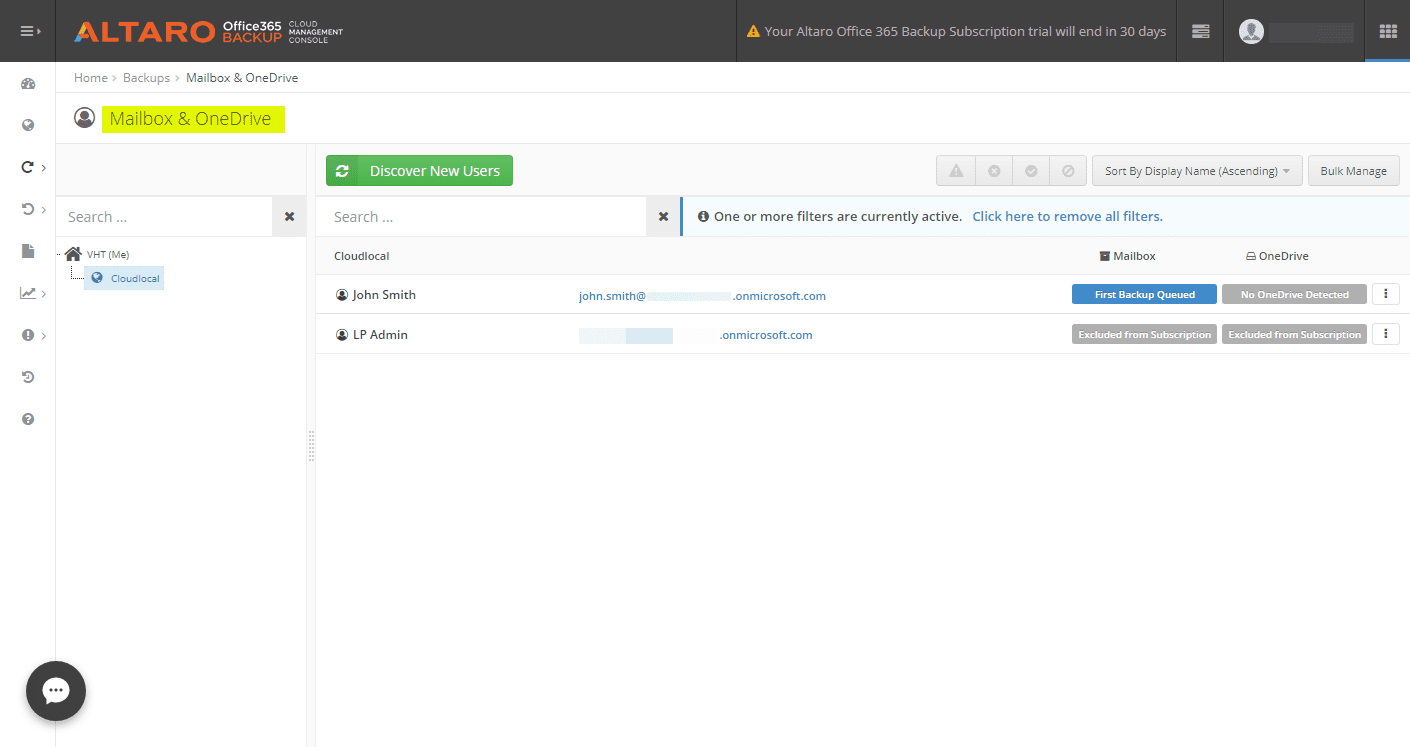Click LP Admin's Mailbox Excluded from Subscription badge
Image resolution: width=1410 pixels, height=747 pixels.
1144,334
